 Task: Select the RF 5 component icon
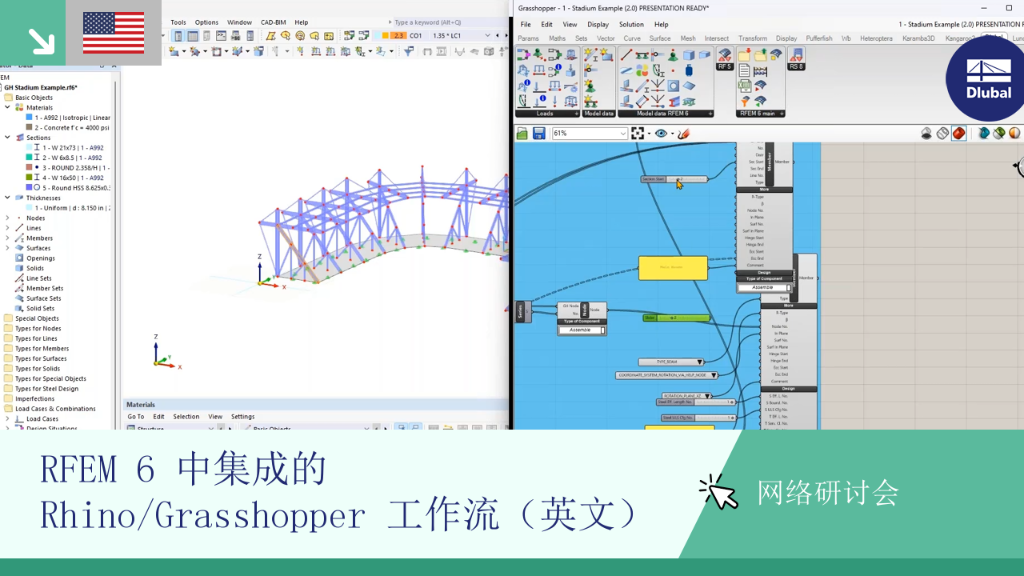[x=725, y=59]
